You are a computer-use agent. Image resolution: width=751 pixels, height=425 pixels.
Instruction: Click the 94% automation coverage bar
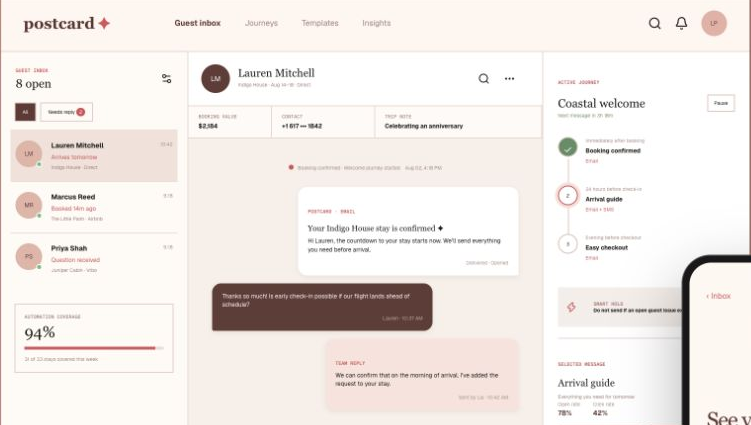pyautogui.click(x=94, y=348)
